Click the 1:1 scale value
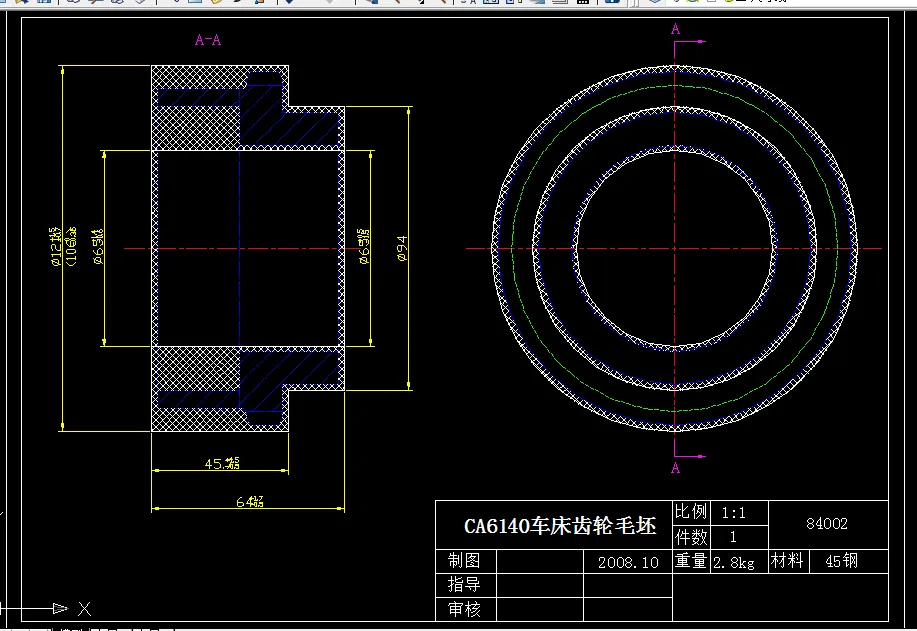 coord(733,513)
